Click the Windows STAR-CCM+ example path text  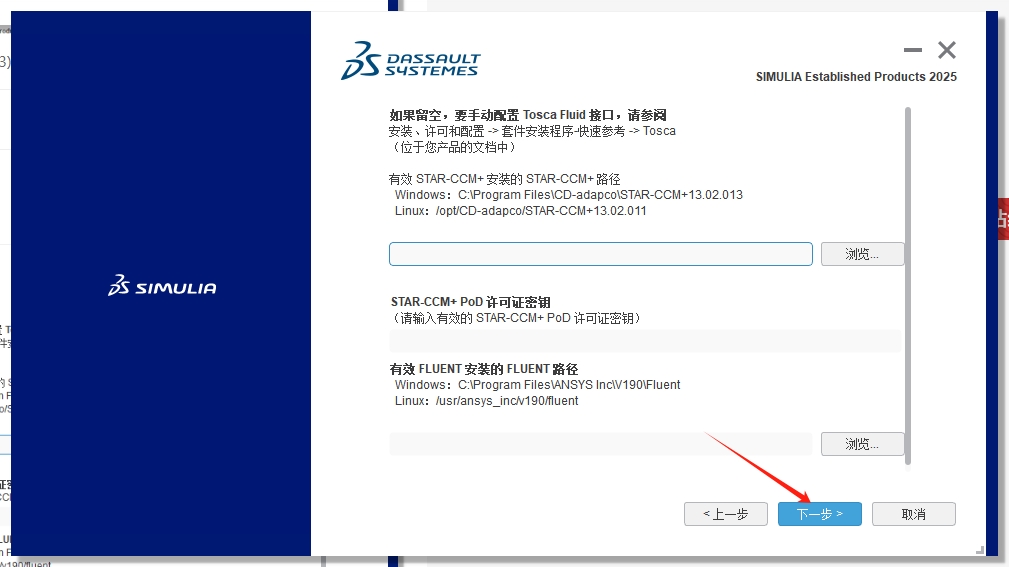tap(568, 195)
